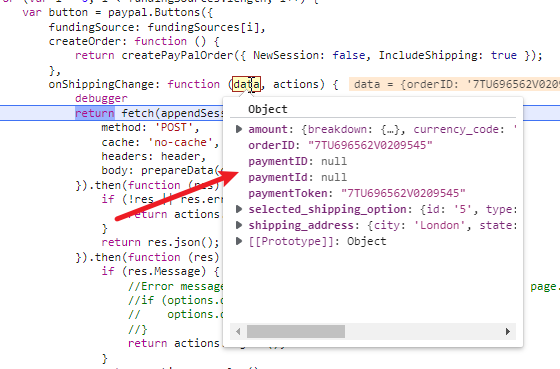The height and width of the screenshot is (369, 560).
Task: Click the popup's horizontal scrollbar thumb
Action: (x=296, y=331)
